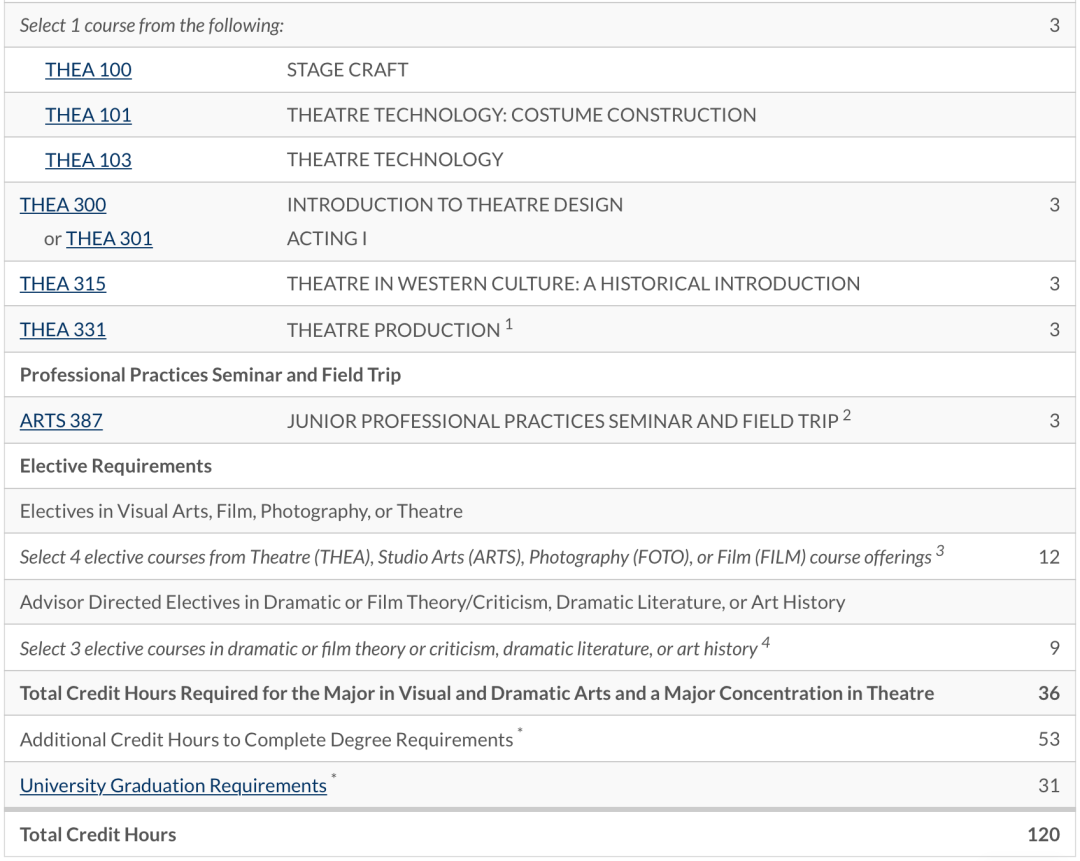Click footnote 1 beside THEATRE PRODUCTION
This screenshot has height=861, width=1080.
point(509,325)
